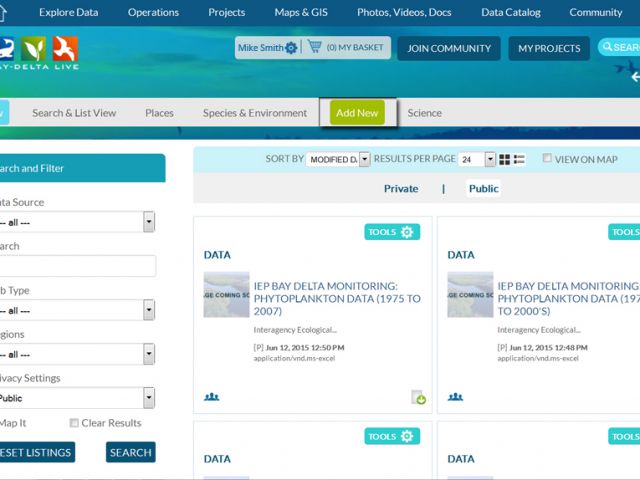Screen dimensions: 640x480
Task: Toggle the Clear Results checkbox
Action: [74, 423]
